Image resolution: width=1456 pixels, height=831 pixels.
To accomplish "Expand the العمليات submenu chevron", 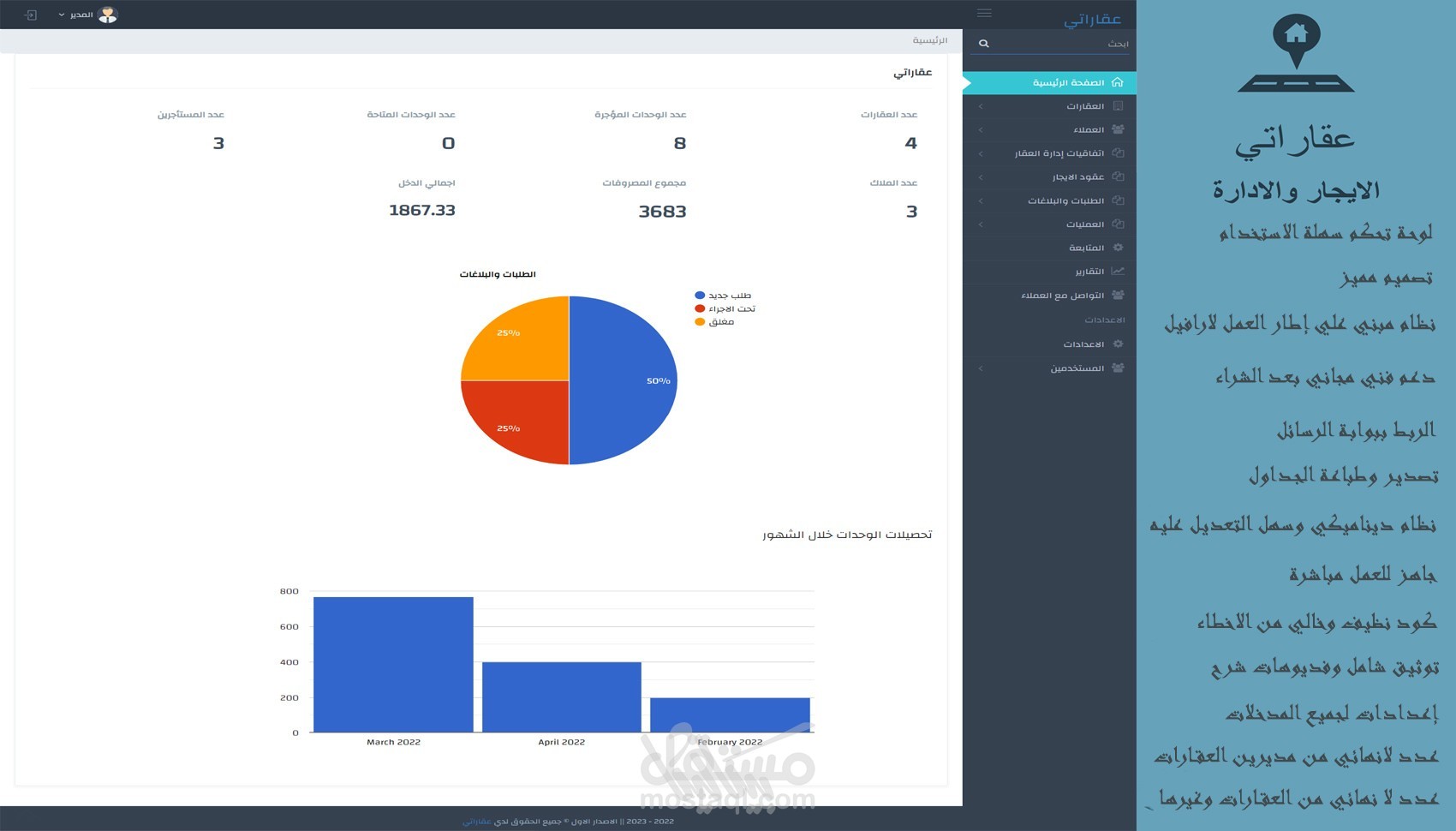I will (980, 224).
